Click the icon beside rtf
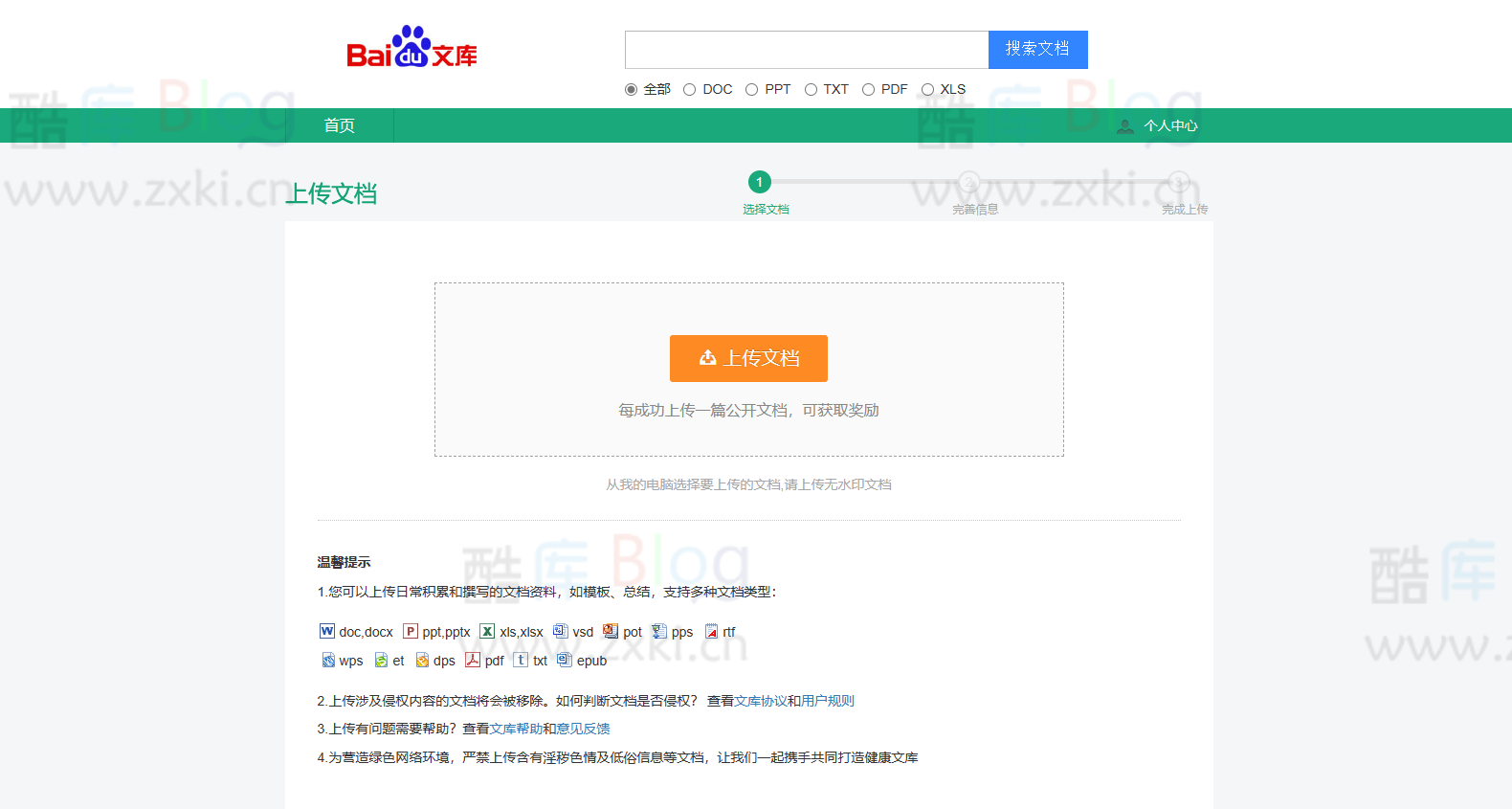 pos(711,631)
